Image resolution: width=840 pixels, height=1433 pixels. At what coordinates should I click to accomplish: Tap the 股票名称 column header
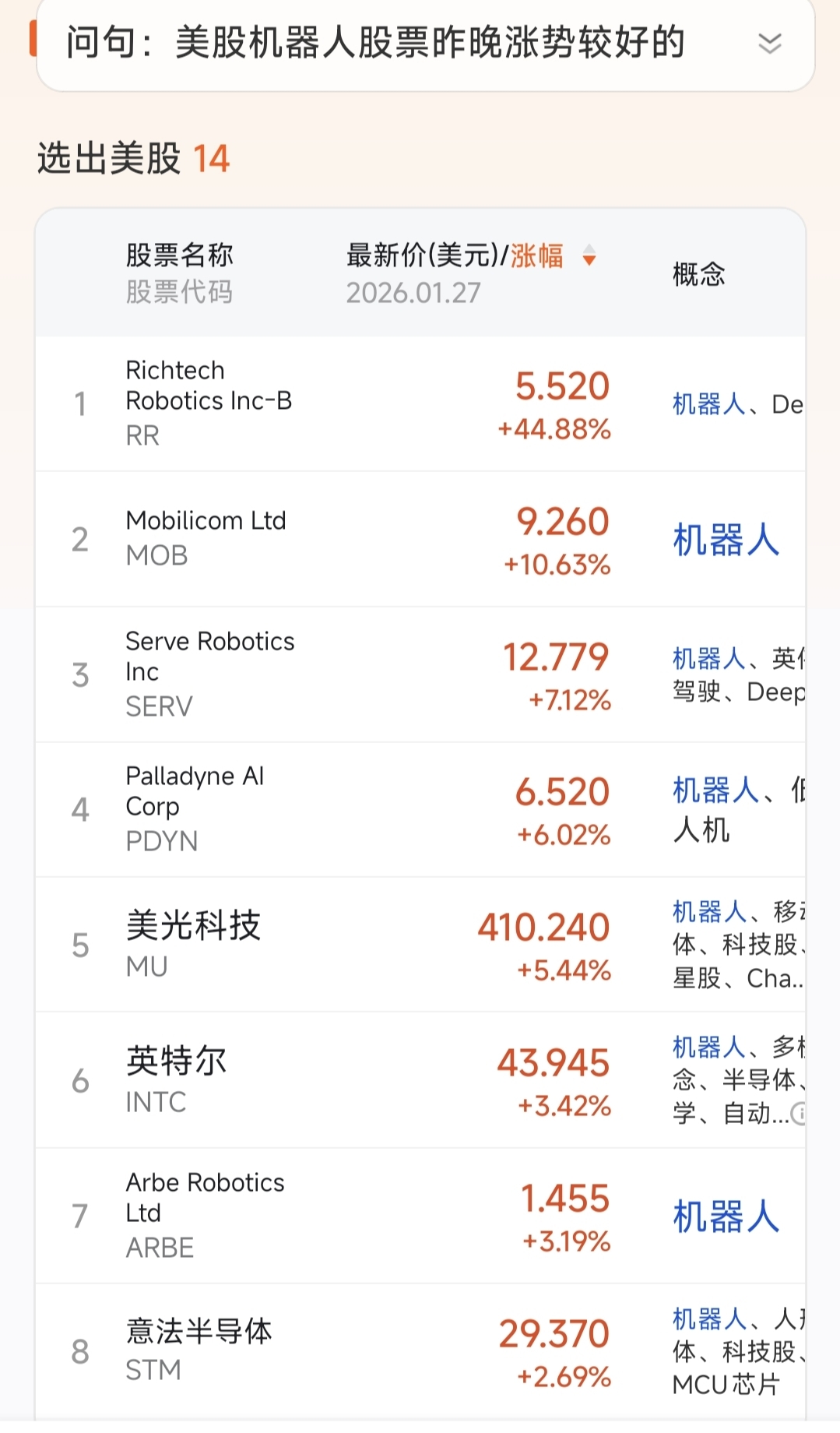(x=179, y=255)
